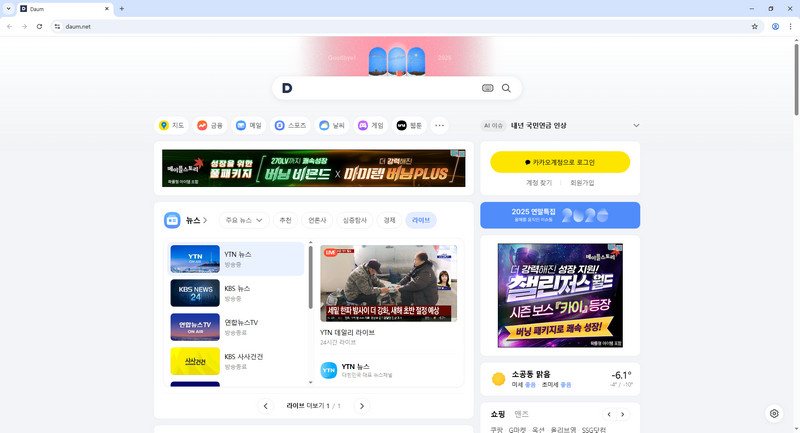Select the 연합뉴스TV live channel
The width and height of the screenshot is (800, 433).
pyautogui.click(x=236, y=327)
